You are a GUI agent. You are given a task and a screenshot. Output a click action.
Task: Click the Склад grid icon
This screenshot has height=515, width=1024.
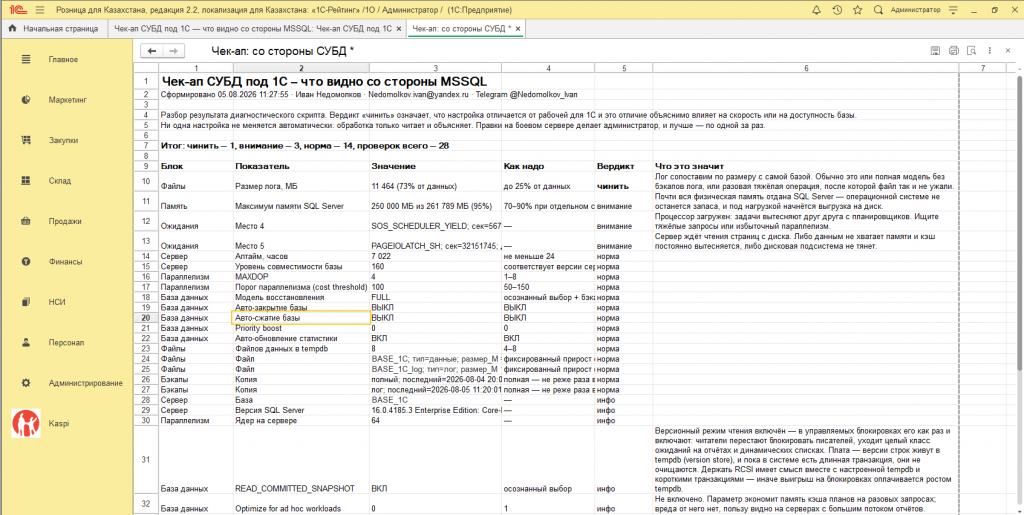(26, 181)
